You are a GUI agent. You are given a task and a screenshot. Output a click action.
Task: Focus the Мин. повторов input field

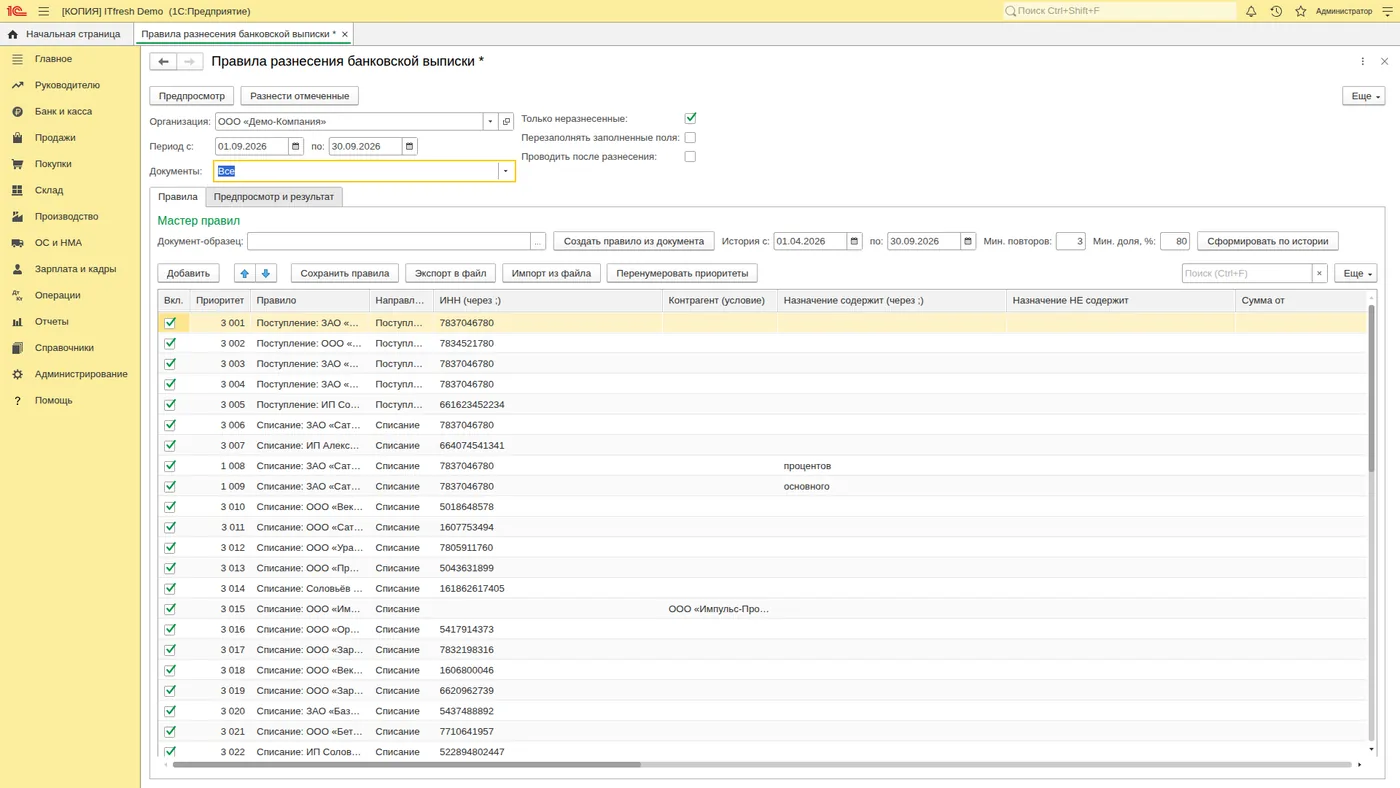1070,241
